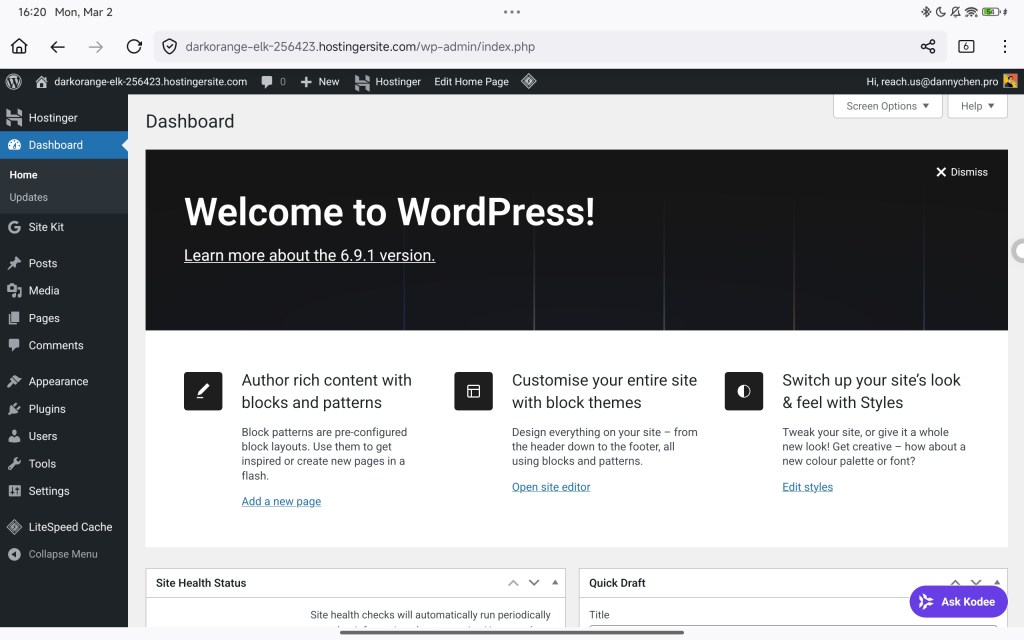Viewport: 1024px width, 640px height.
Task: Click the comments bubble in the admin bar
Action: [265, 81]
